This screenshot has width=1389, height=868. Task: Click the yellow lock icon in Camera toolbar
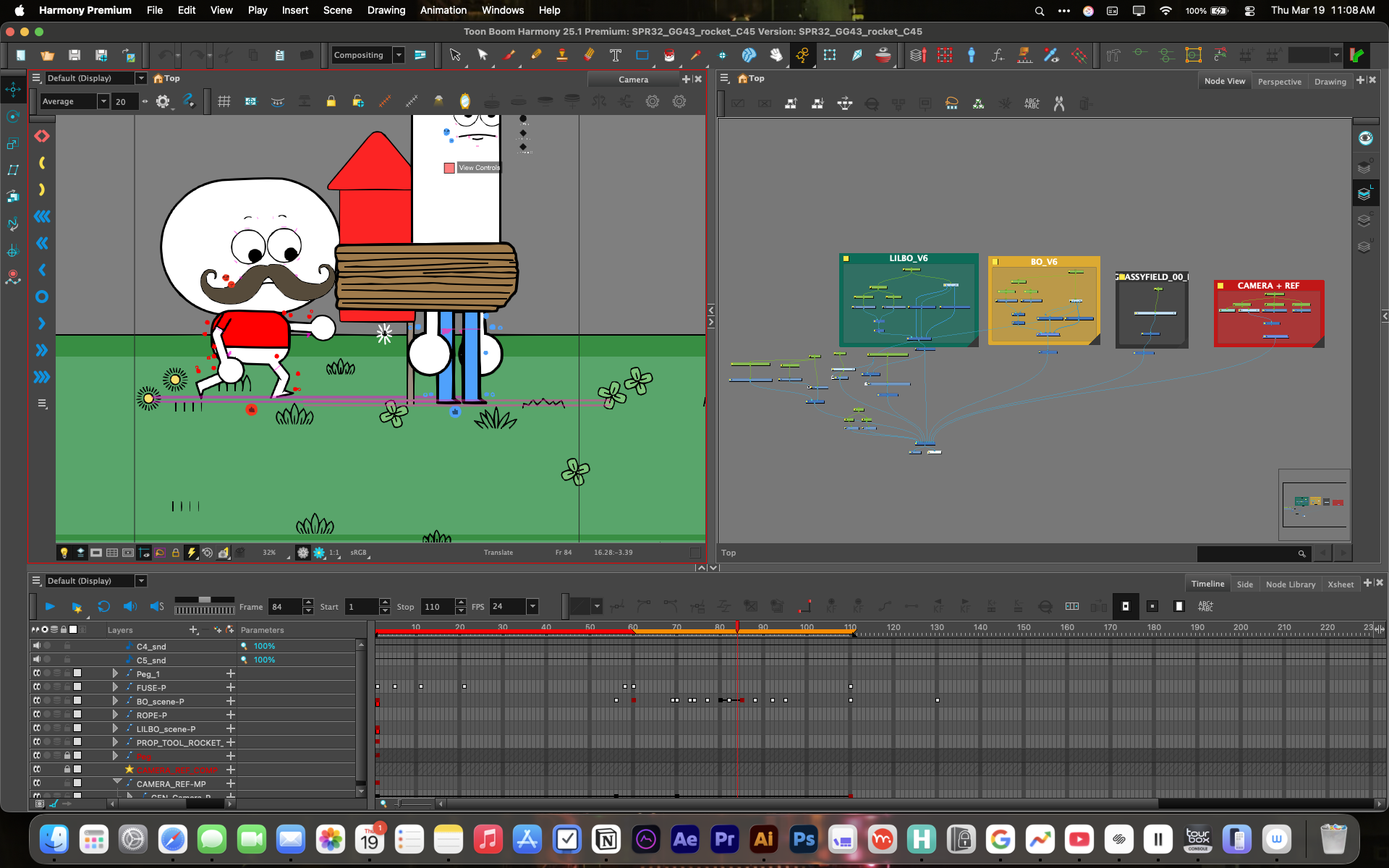(x=331, y=101)
